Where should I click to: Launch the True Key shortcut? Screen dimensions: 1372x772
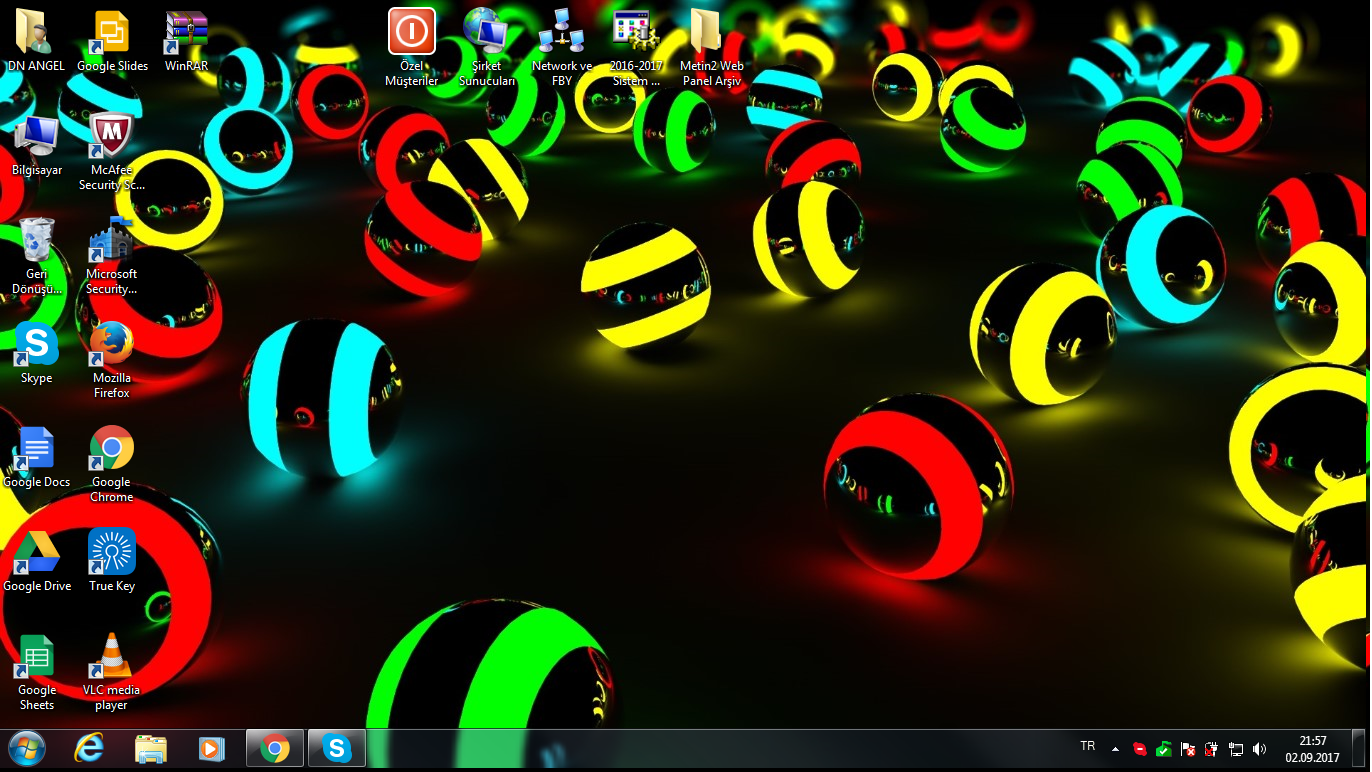pos(112,562)
